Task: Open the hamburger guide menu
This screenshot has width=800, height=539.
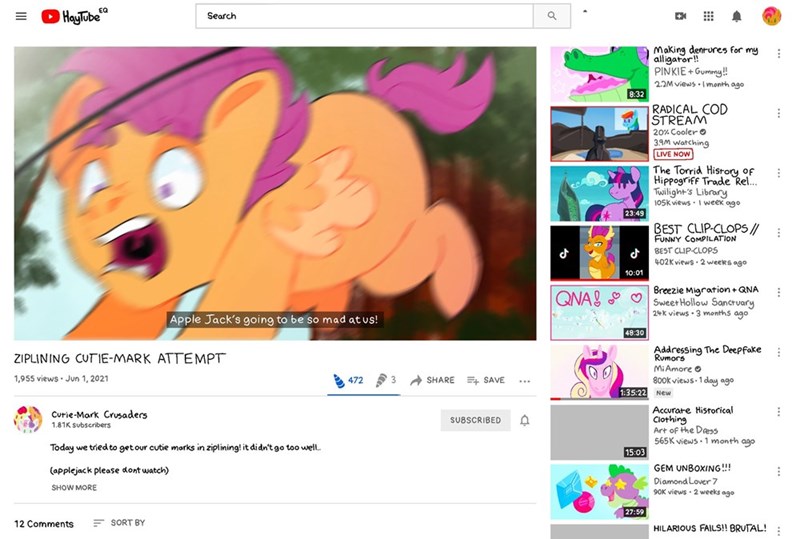Action: (21, 16)
